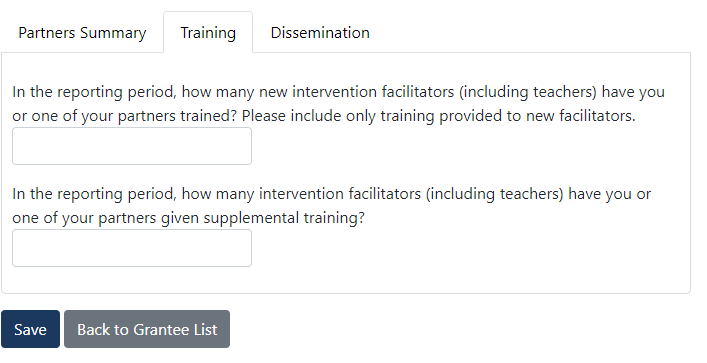Screen dimensions: 707x363
Task: Click the gray Back to Grantee List button
Action: point(147,329)
